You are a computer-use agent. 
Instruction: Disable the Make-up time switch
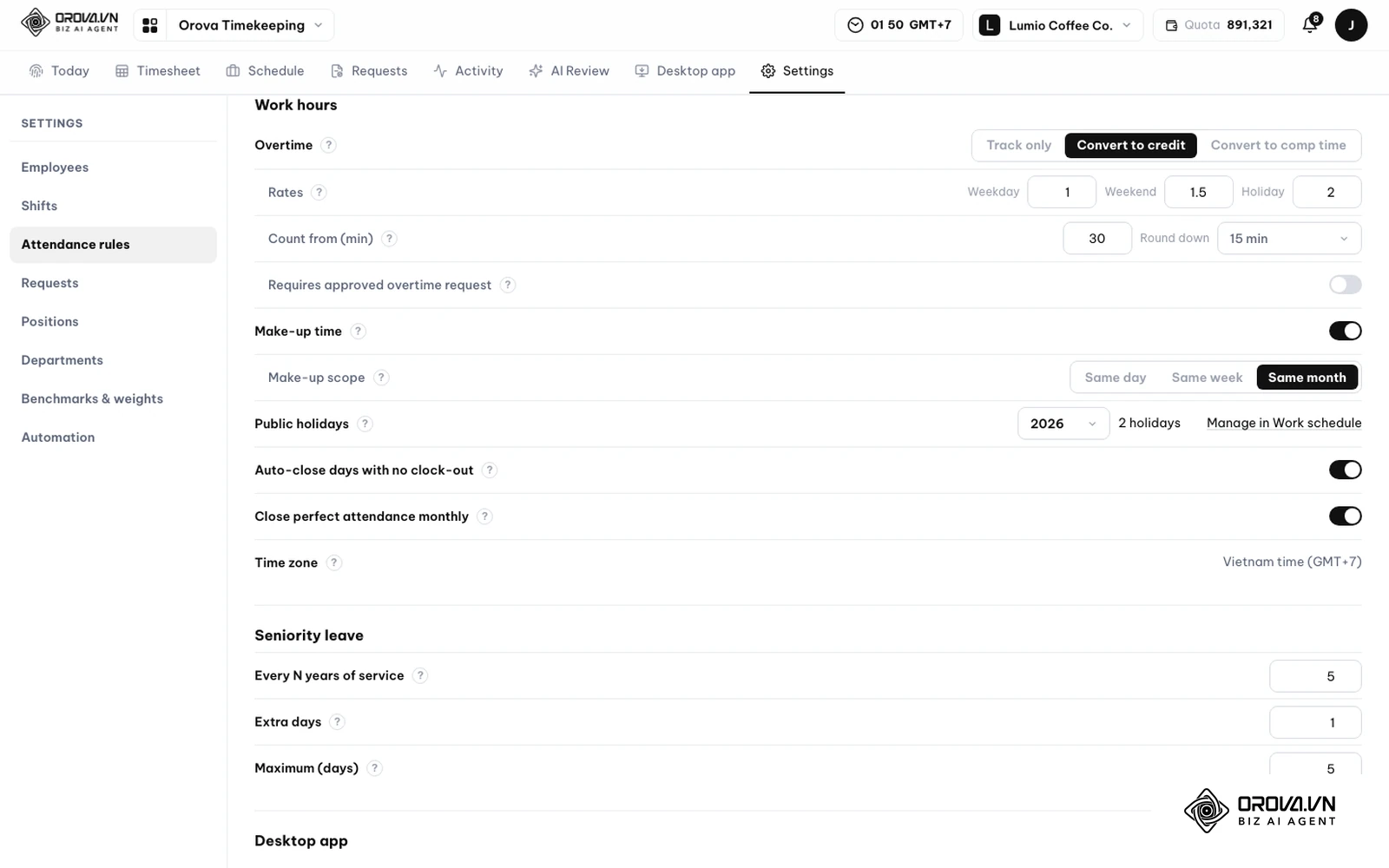pyautogui.click(x=1345, y=332)
